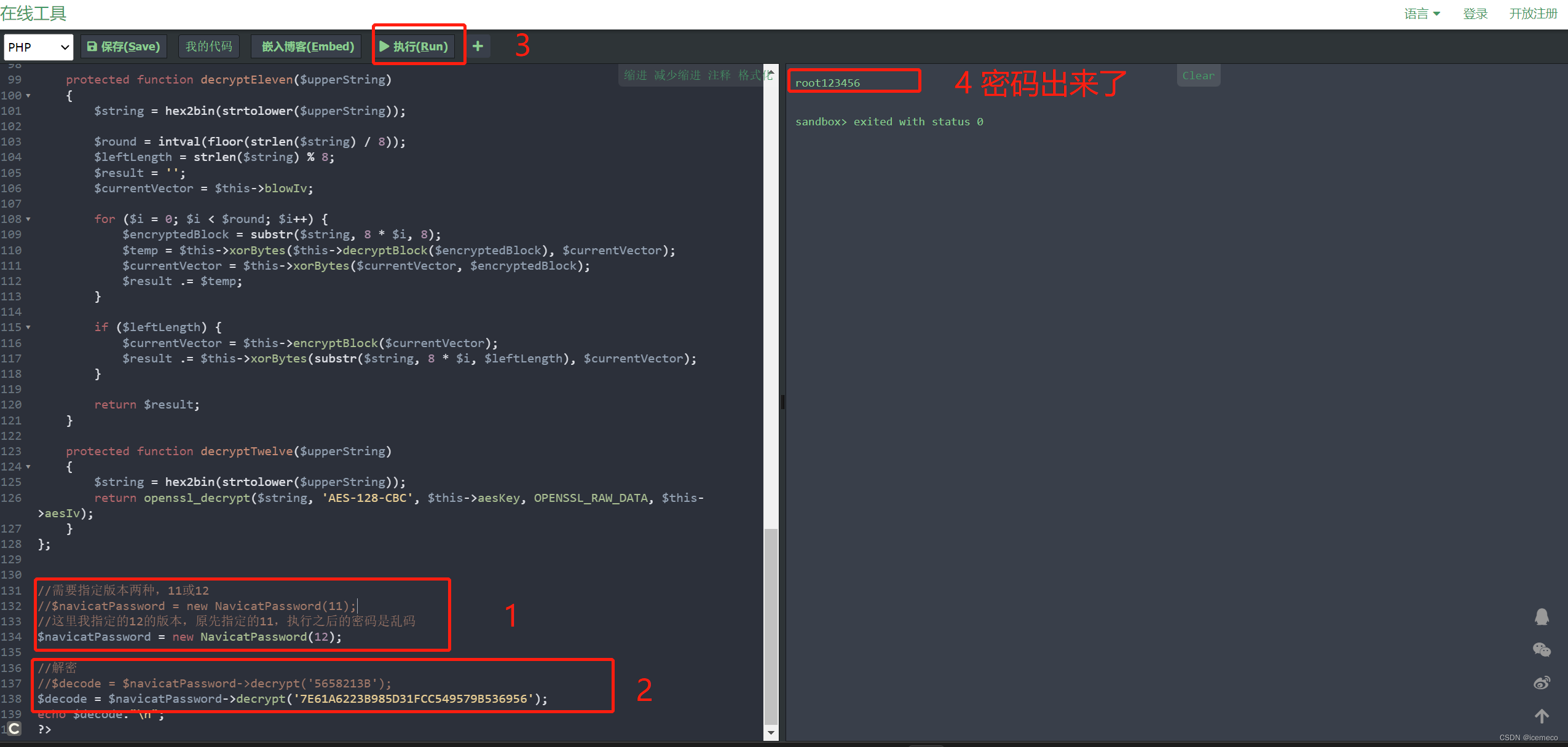The image size is (1568, 747).
Task: Collapse the for-loop fold at line 108
Action: [x=28, y=219]
